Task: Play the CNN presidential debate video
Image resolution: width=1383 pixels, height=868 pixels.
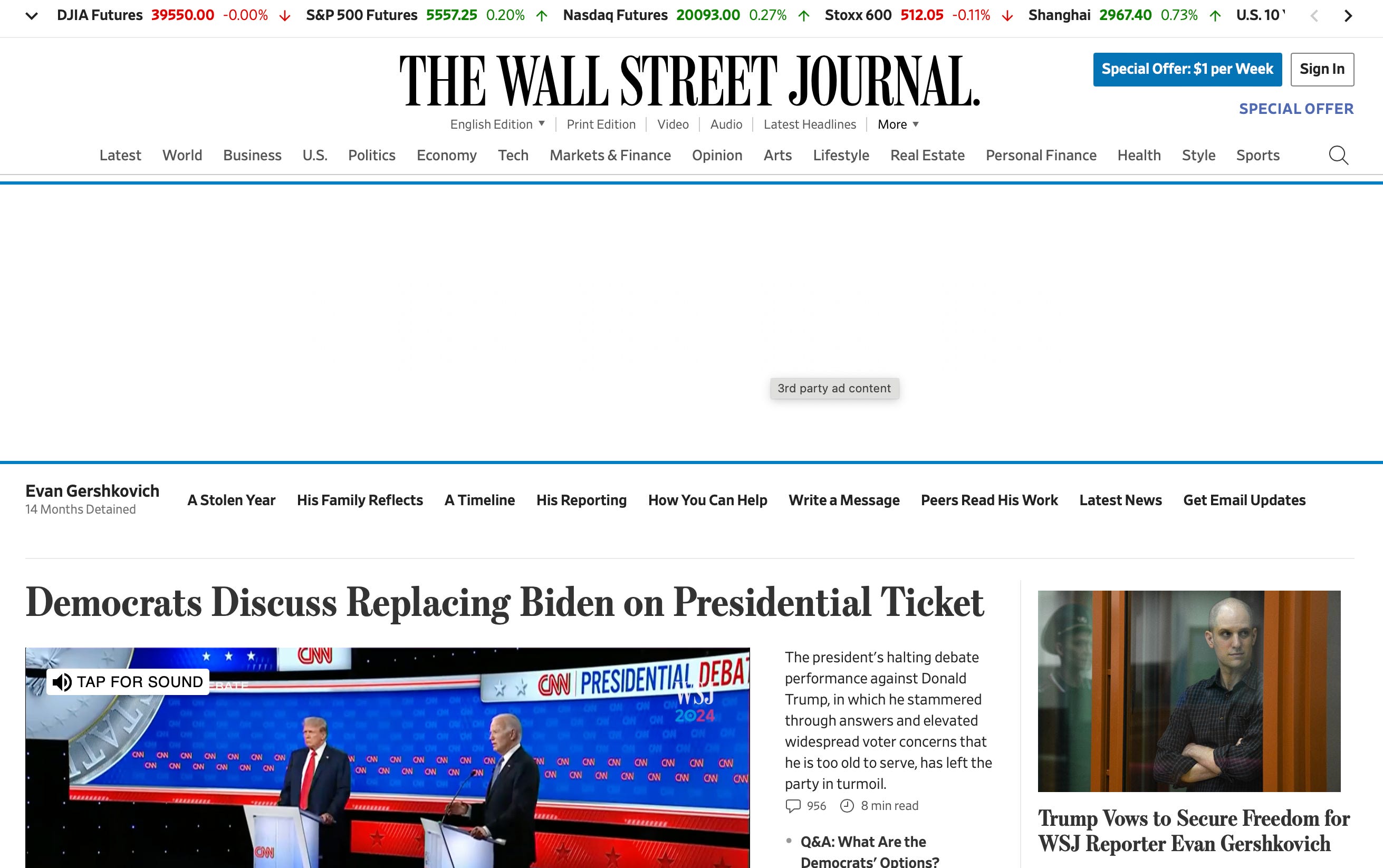Action: click(x=388, y=764)
